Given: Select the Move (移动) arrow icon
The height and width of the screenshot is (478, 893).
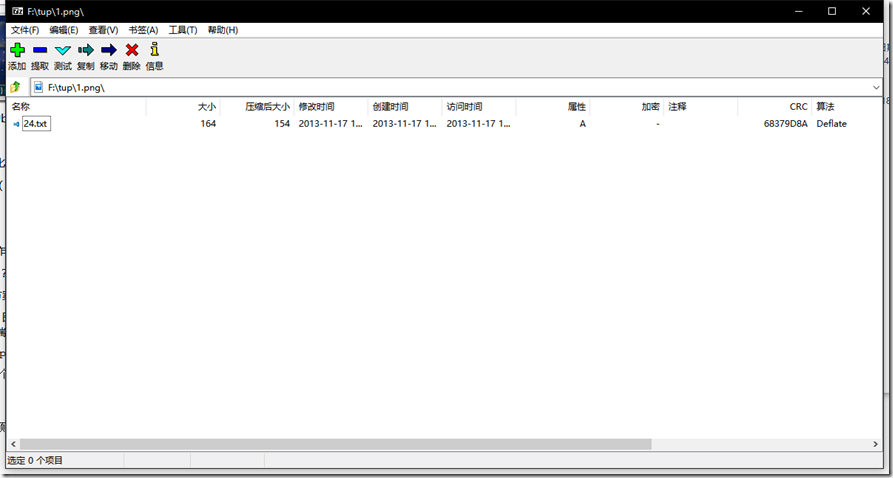Looking at the screenshot, I should click(109, 50).
